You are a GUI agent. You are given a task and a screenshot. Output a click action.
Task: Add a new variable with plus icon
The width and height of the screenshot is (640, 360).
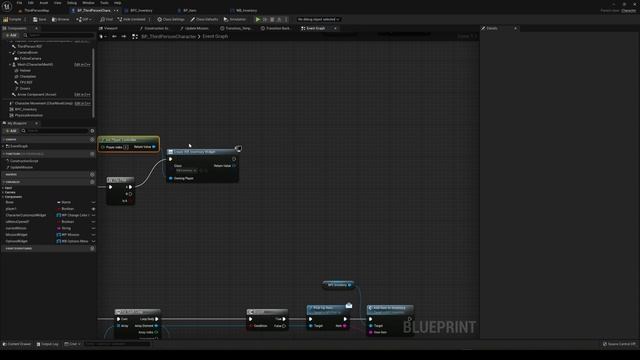coord(92,182)
